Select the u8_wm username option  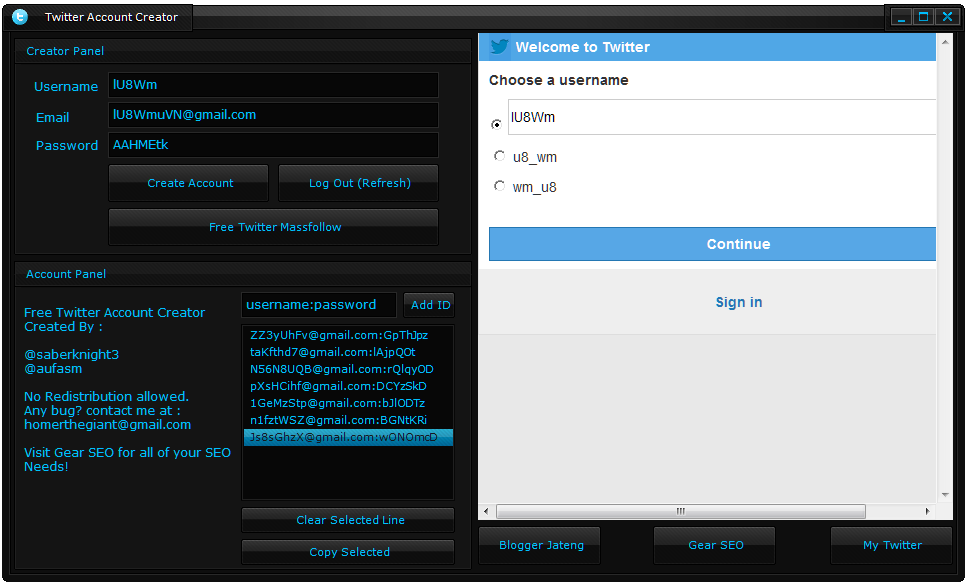pos(499,156)
